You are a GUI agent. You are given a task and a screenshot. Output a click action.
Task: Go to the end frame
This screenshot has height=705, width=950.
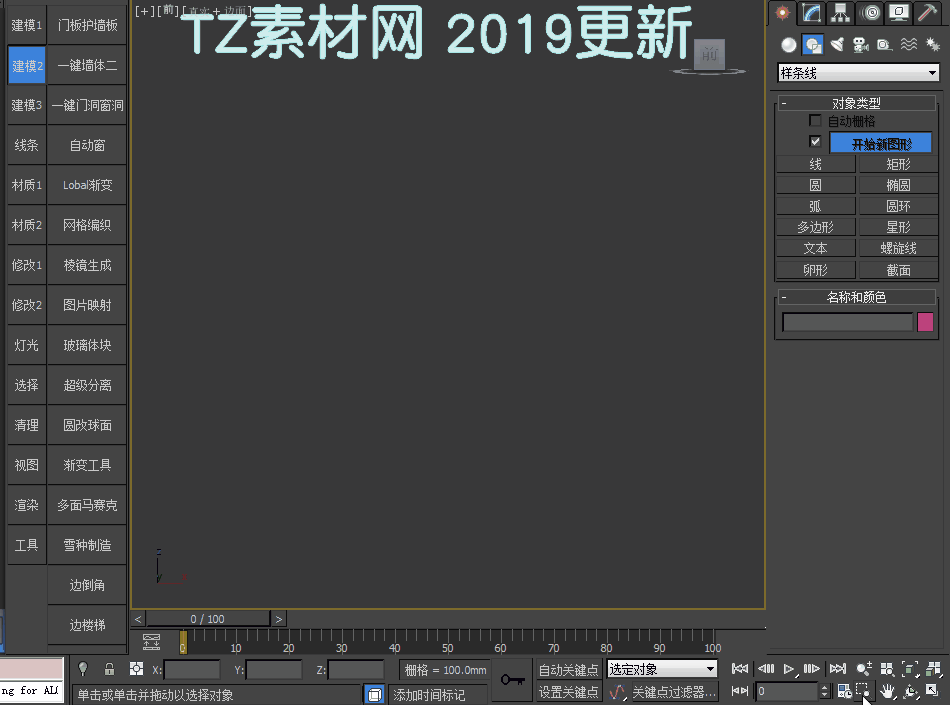pyautogui.click(x=837, y=669)
